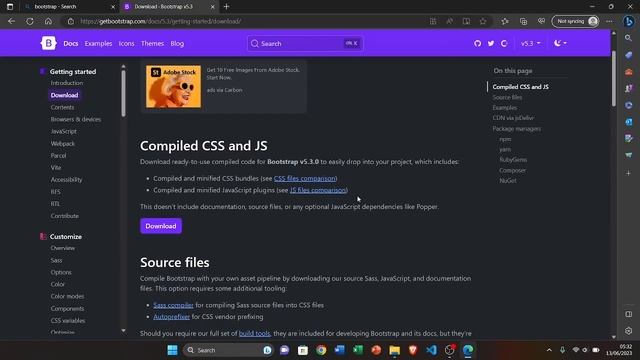
Task: Open the Blog nav item
Action: (177, 43)
